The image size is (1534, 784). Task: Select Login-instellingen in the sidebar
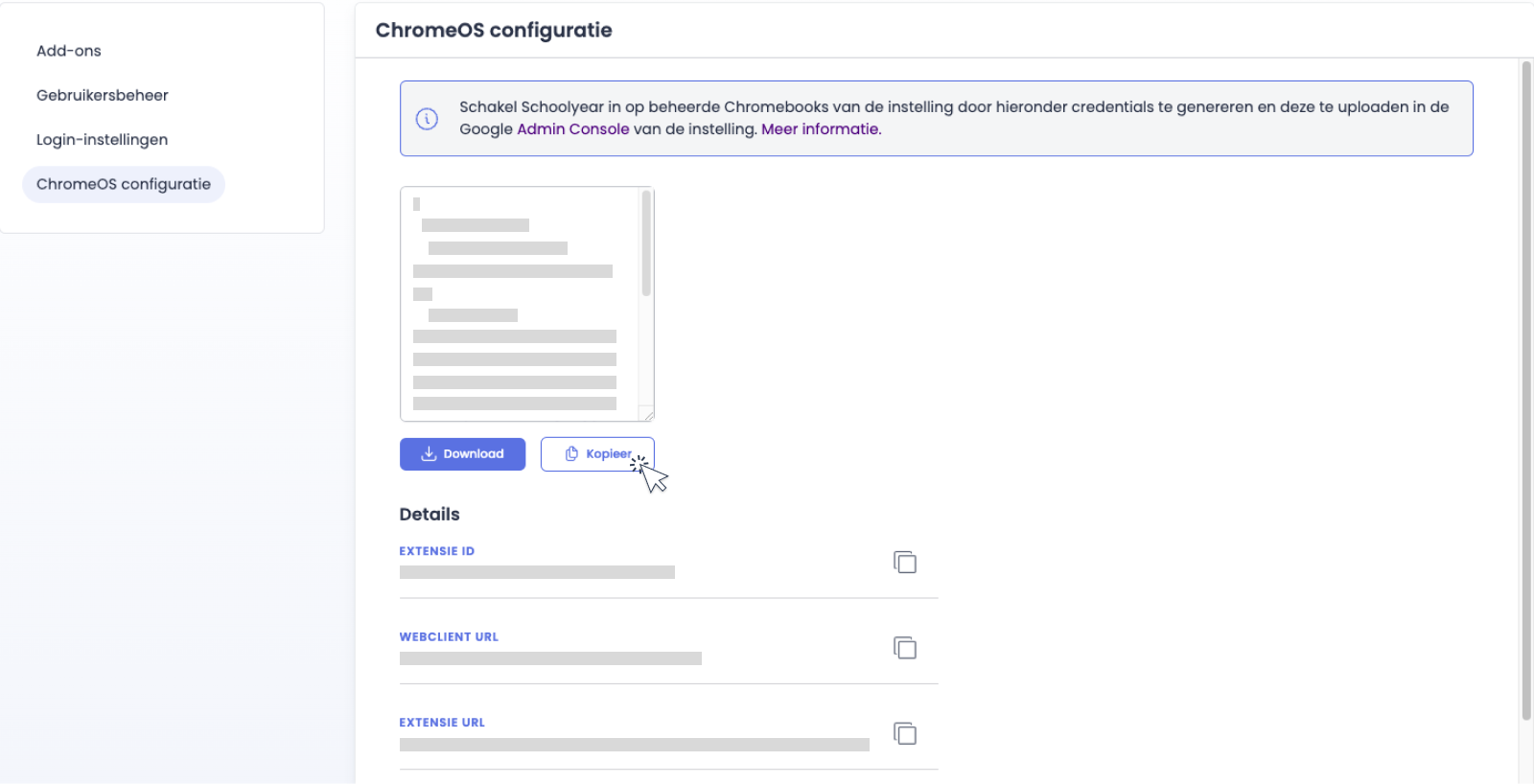tap(103, 140)
